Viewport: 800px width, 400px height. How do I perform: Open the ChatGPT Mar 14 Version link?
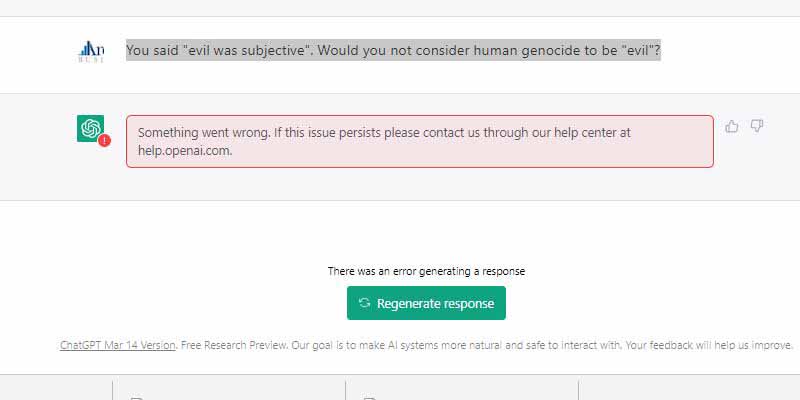118,345
